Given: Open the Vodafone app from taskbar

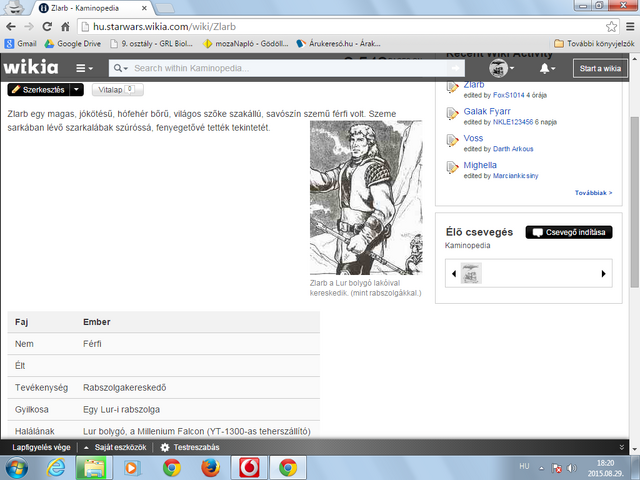Looking at the screenshot, I should tap(249, 468).
